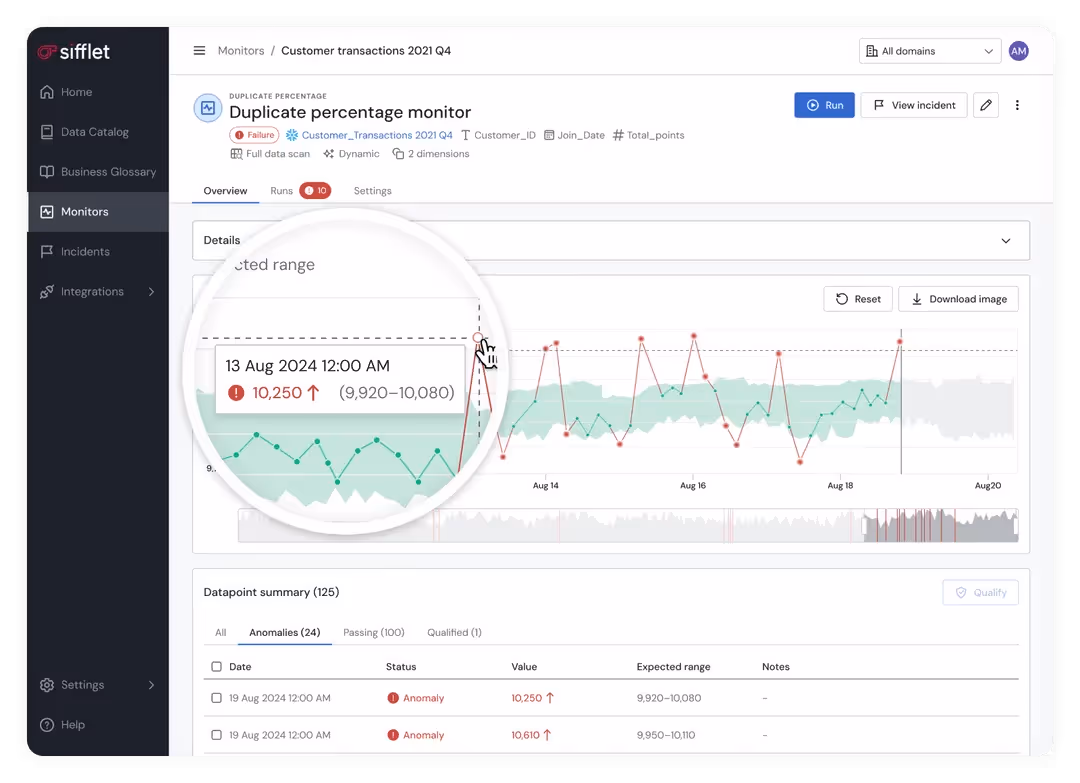Click the Home house icon
1080x783 pixels.
pyautogui.click(x=47, y=92)
